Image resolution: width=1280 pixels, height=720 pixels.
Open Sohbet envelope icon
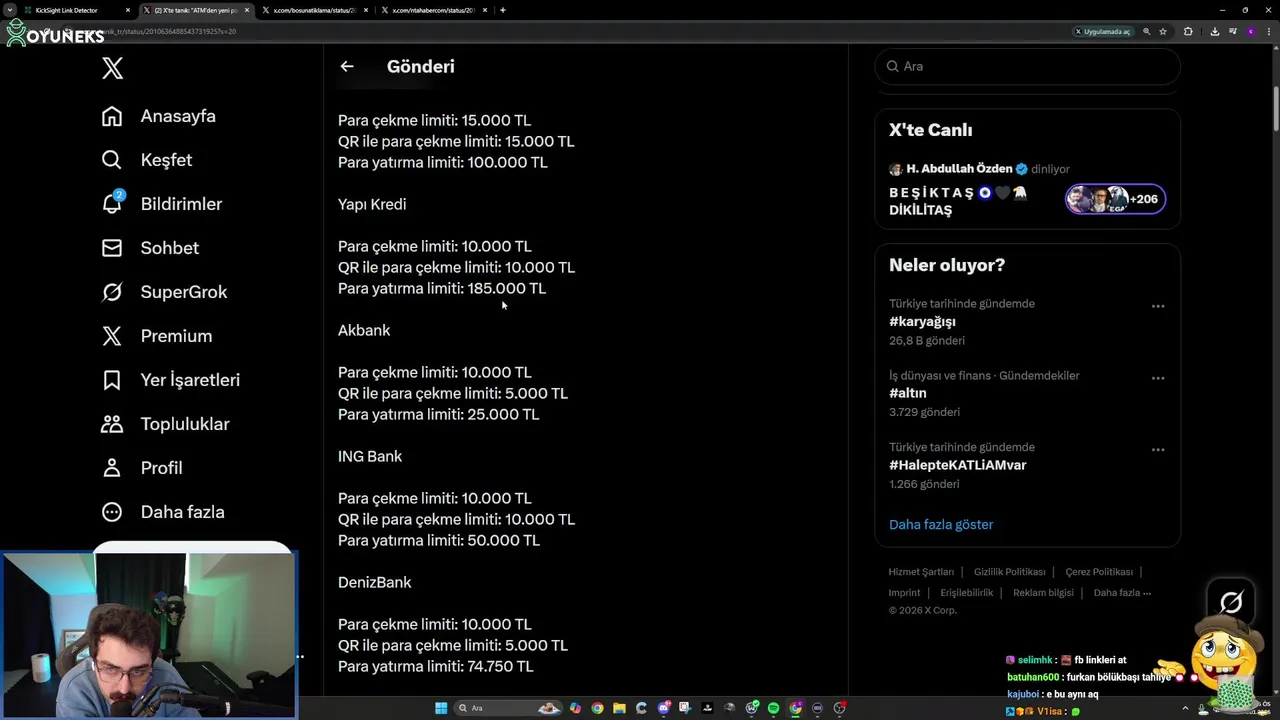coord(112,248)
